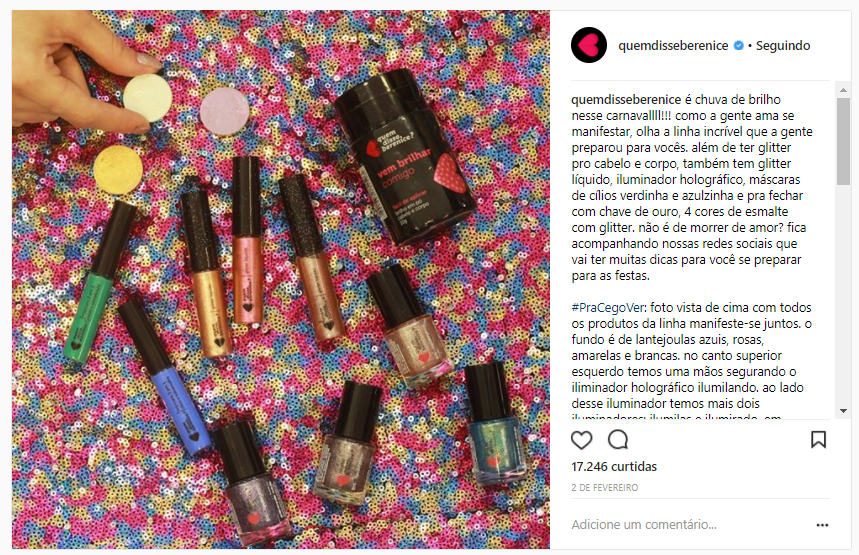Save the post with the bookmark icon
This screenshot has width=859, height=555.
818,439
